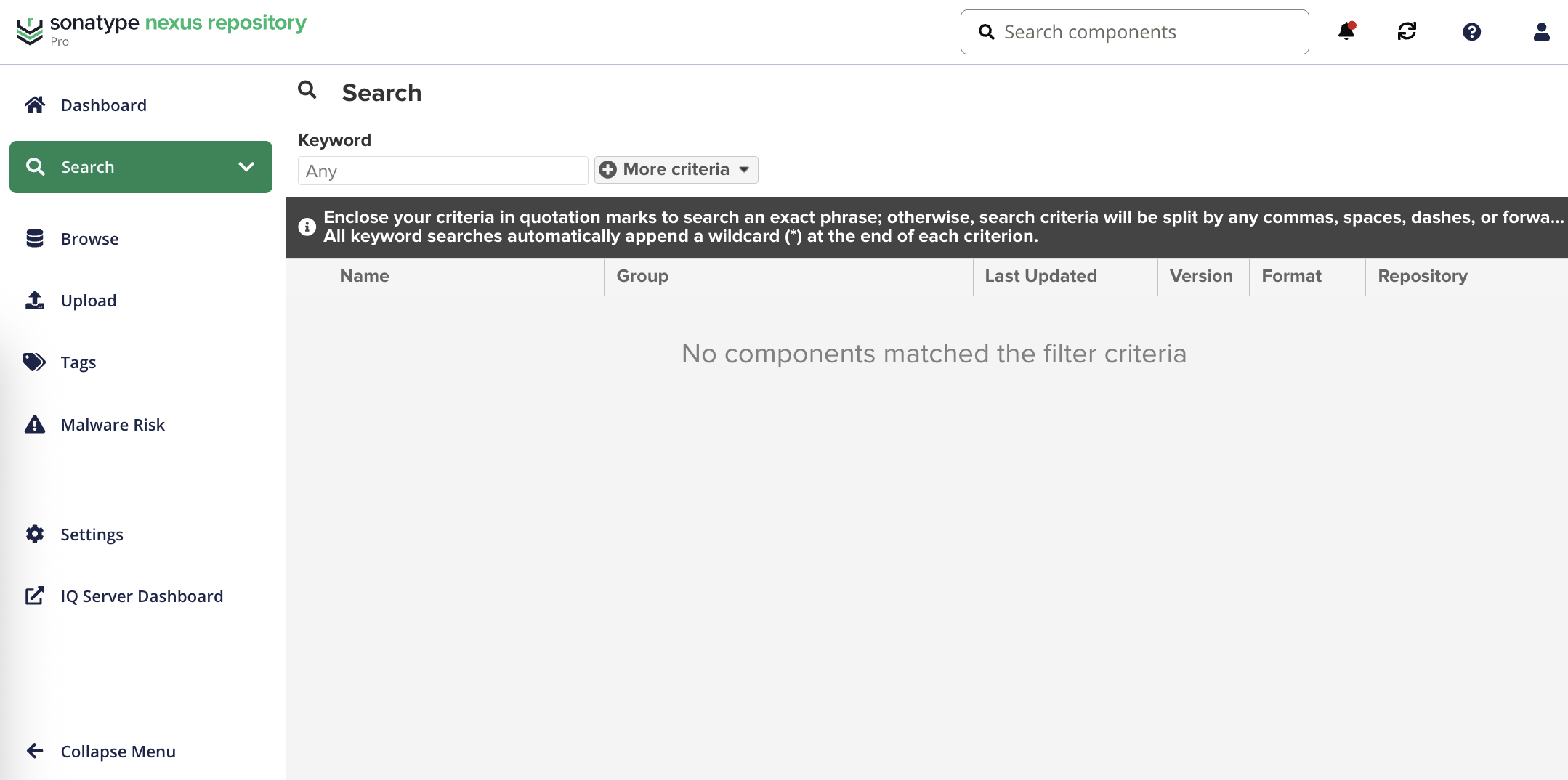This screenshot has height=780, width=1568.
Task: Click the Sonatype Nexus Repository logo
Action: click(x=161, y=31)
